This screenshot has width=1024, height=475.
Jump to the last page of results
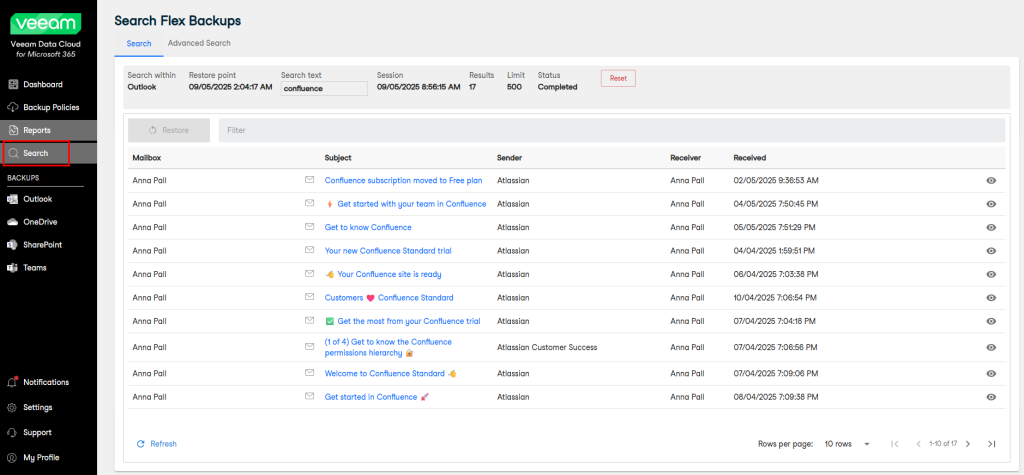click(991, 444)
